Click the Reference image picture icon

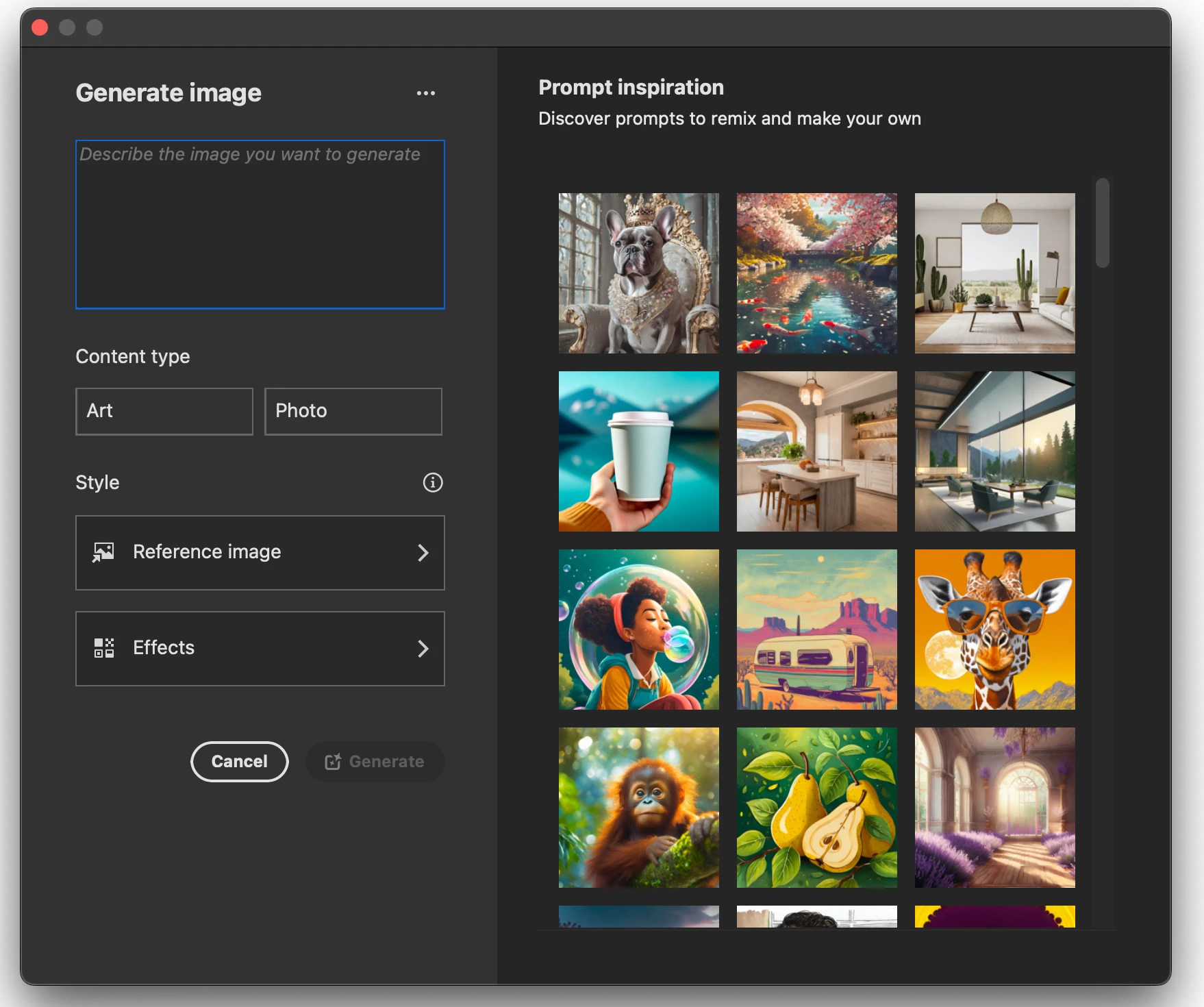(x=103, y=552)
